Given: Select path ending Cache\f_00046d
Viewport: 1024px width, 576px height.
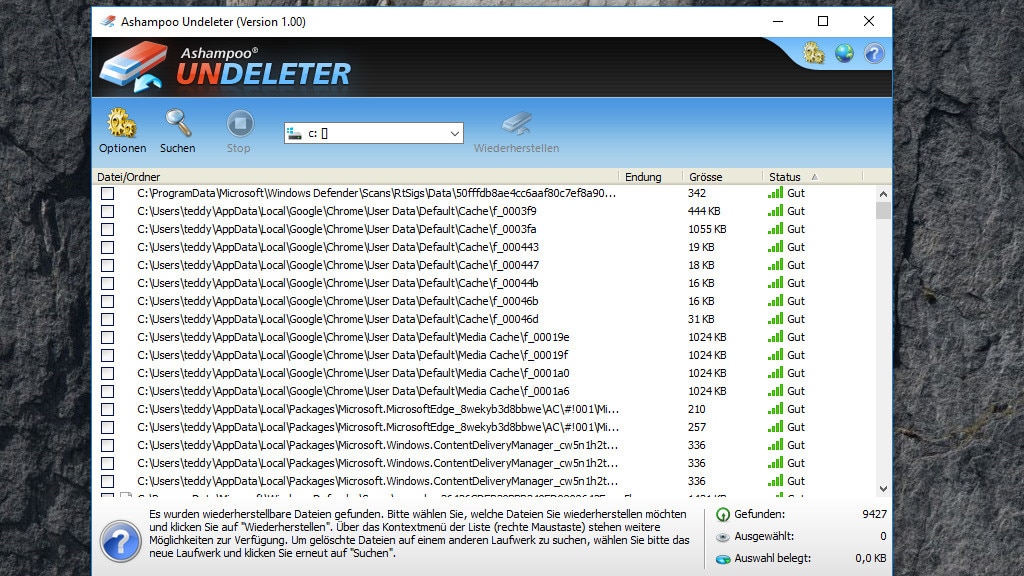Looking at the screenshot, I should coord(338,319).
